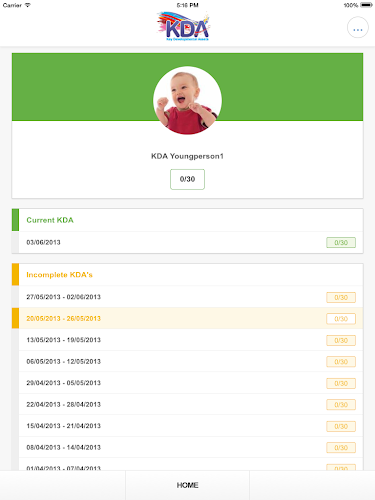The image size is (375, 500).
Task: Click 0/30 badge for 22/04/2013 week
Action: tap(341, 405)
